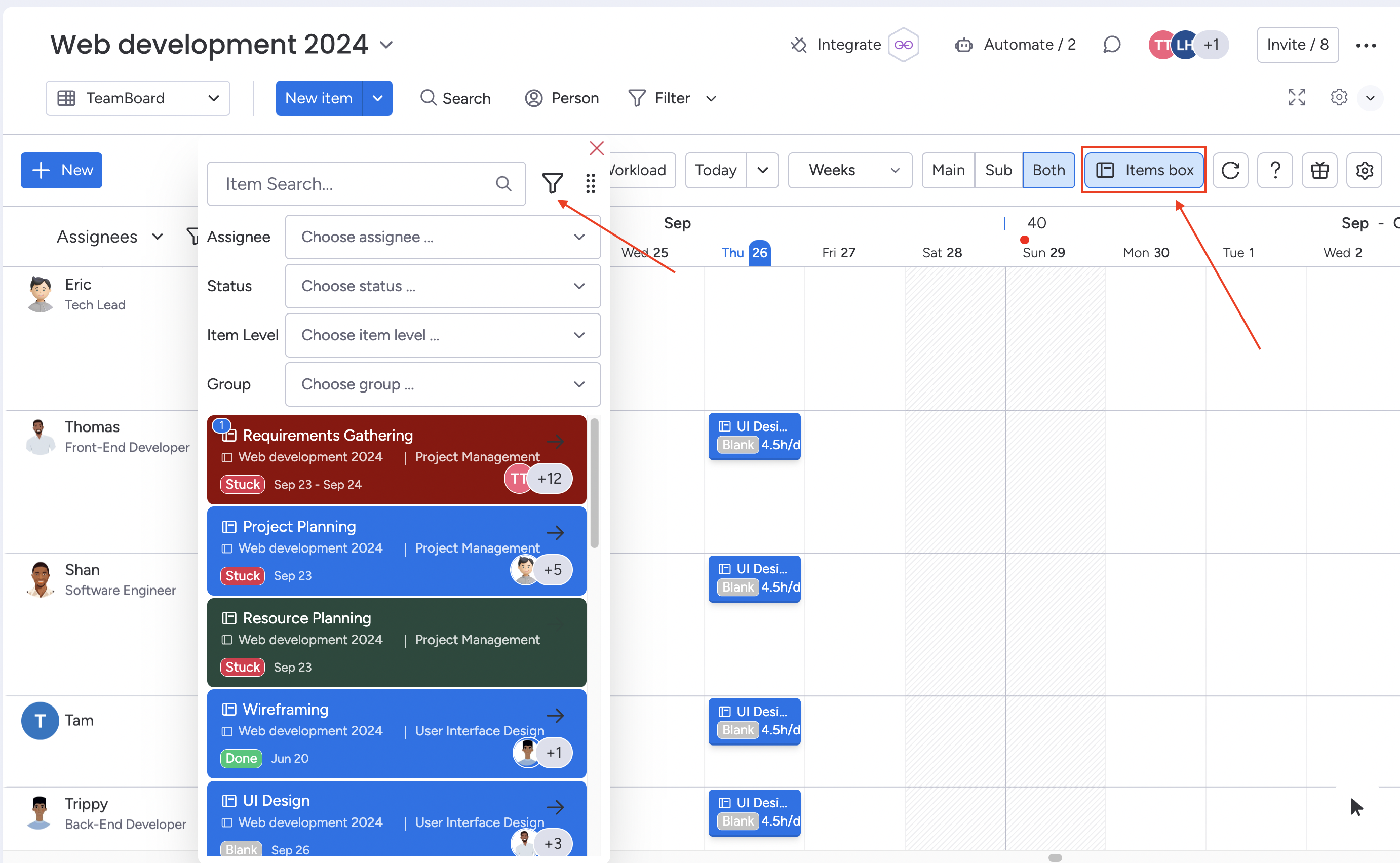
Task: Open the Person filter in the toolbar
Action: pos(562,98)
